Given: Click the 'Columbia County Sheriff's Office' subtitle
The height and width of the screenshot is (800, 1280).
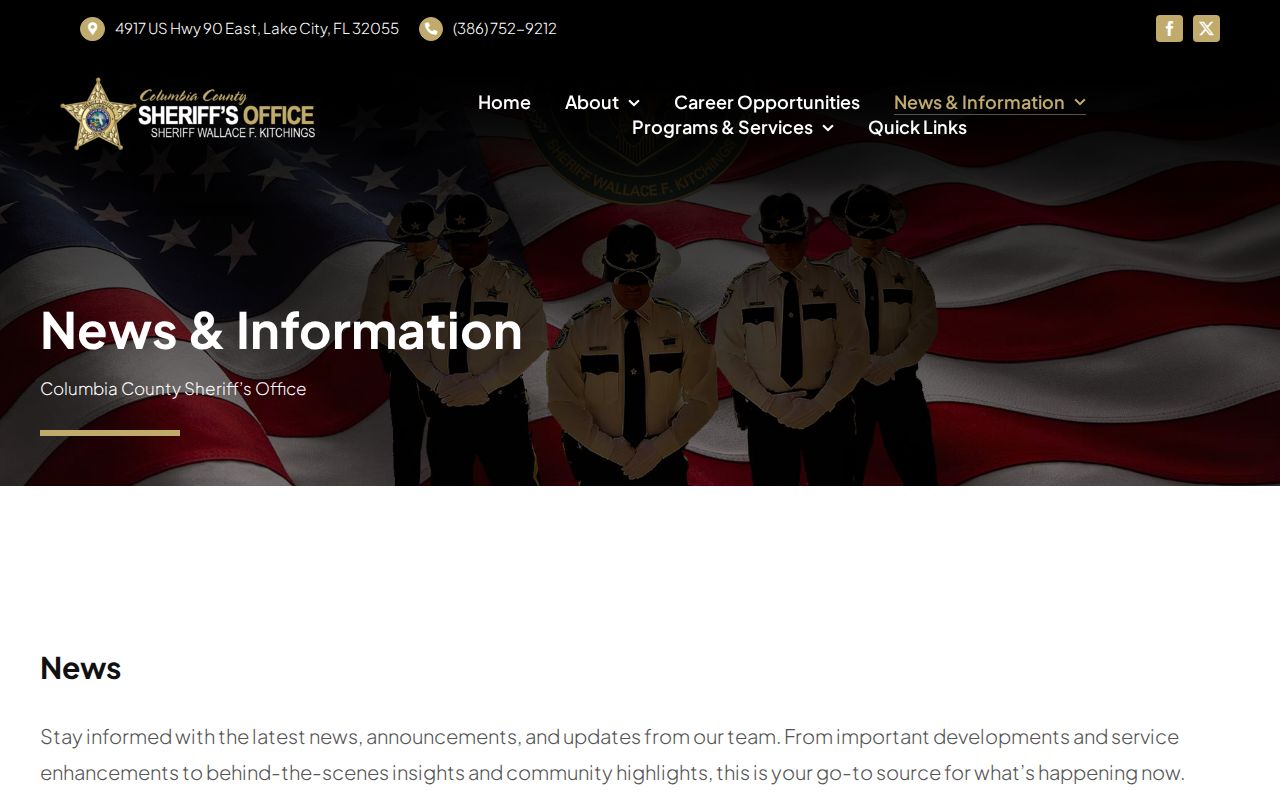Looking at the screenshot, I should point(173,388).
